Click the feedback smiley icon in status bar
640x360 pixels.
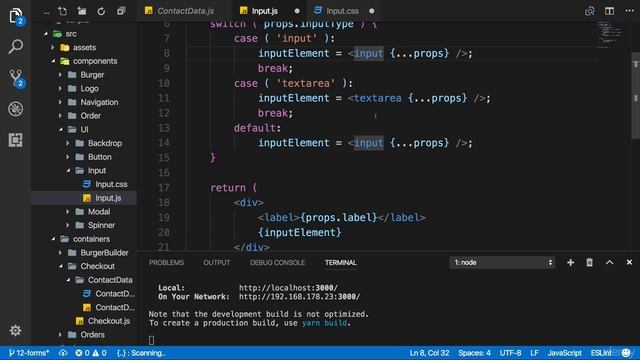coord(626,353)
